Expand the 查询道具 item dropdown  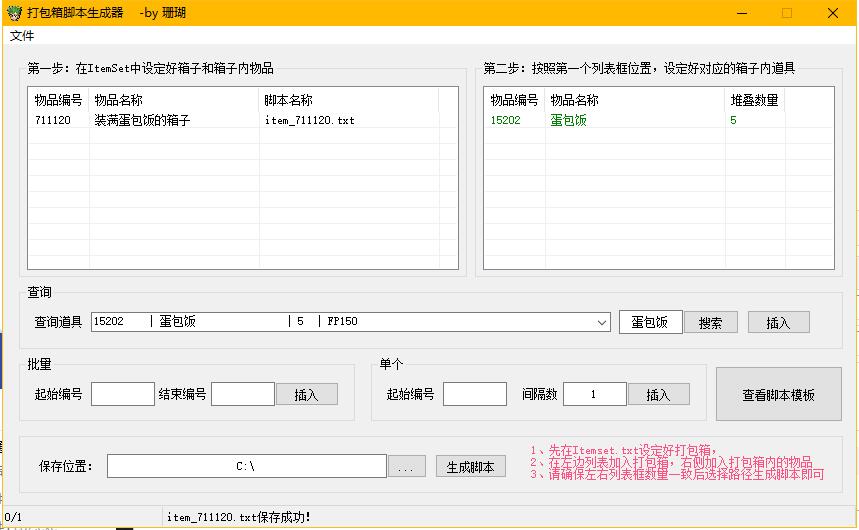click(601, 322)
